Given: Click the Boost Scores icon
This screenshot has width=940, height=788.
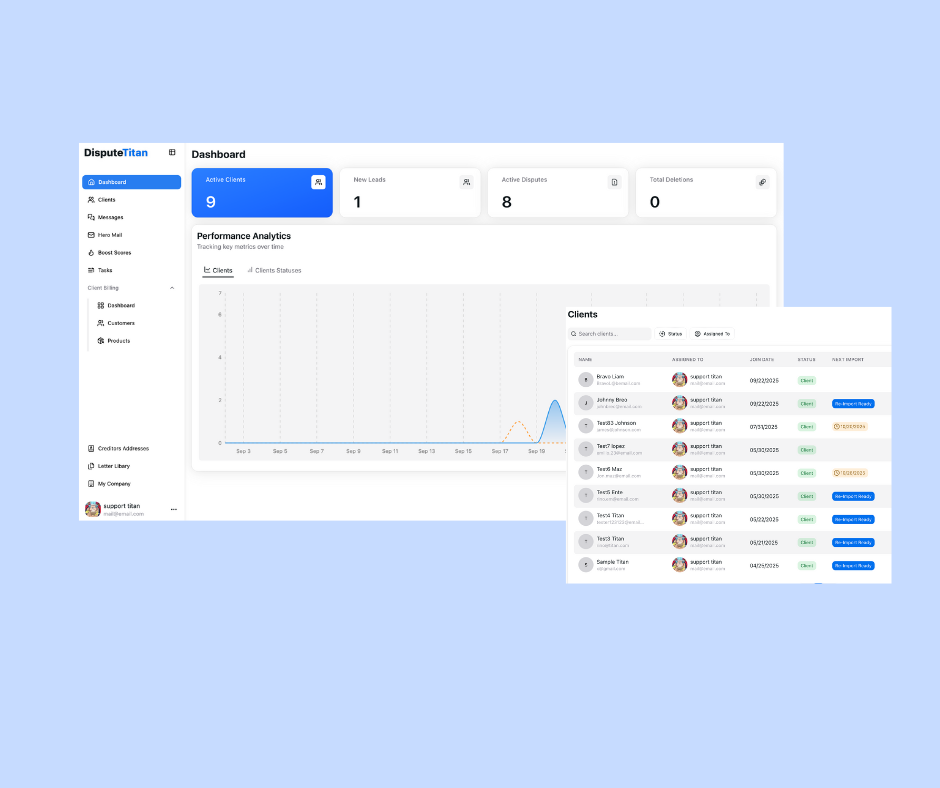Looking at the screenshot, I should tap(90, 253).
